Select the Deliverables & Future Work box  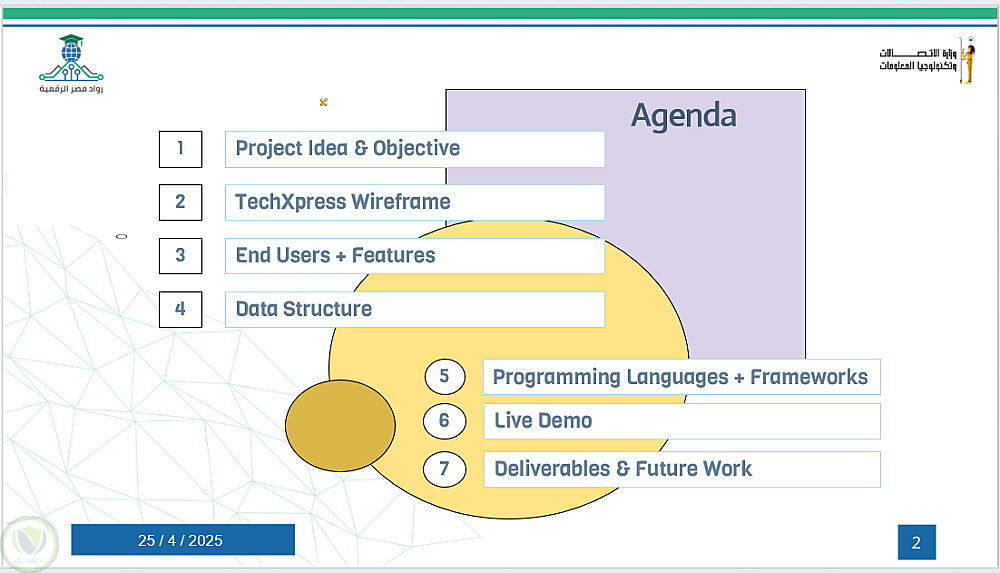point(681,469)
